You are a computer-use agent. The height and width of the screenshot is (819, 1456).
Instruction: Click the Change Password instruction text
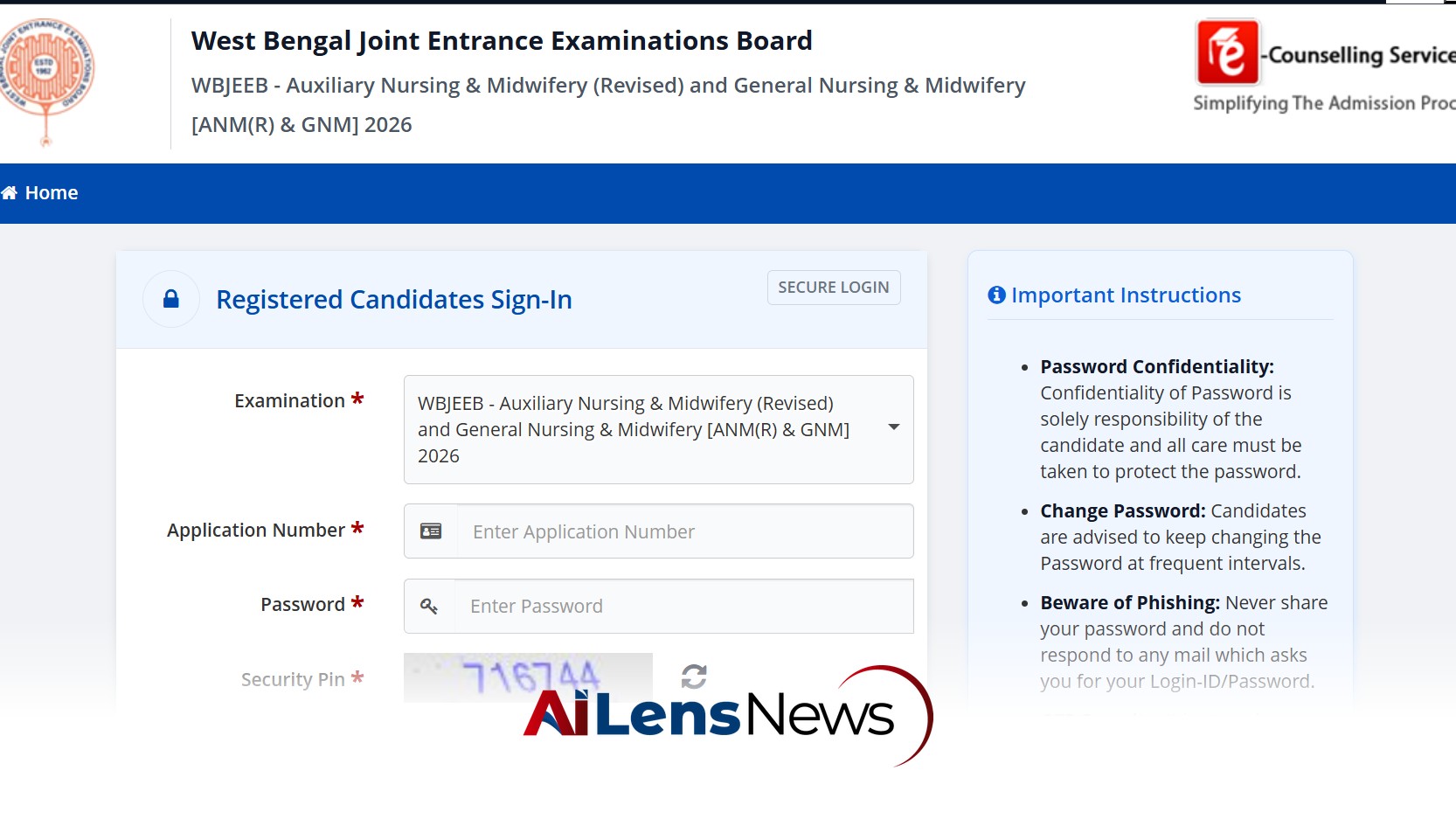pos(1181,538)
